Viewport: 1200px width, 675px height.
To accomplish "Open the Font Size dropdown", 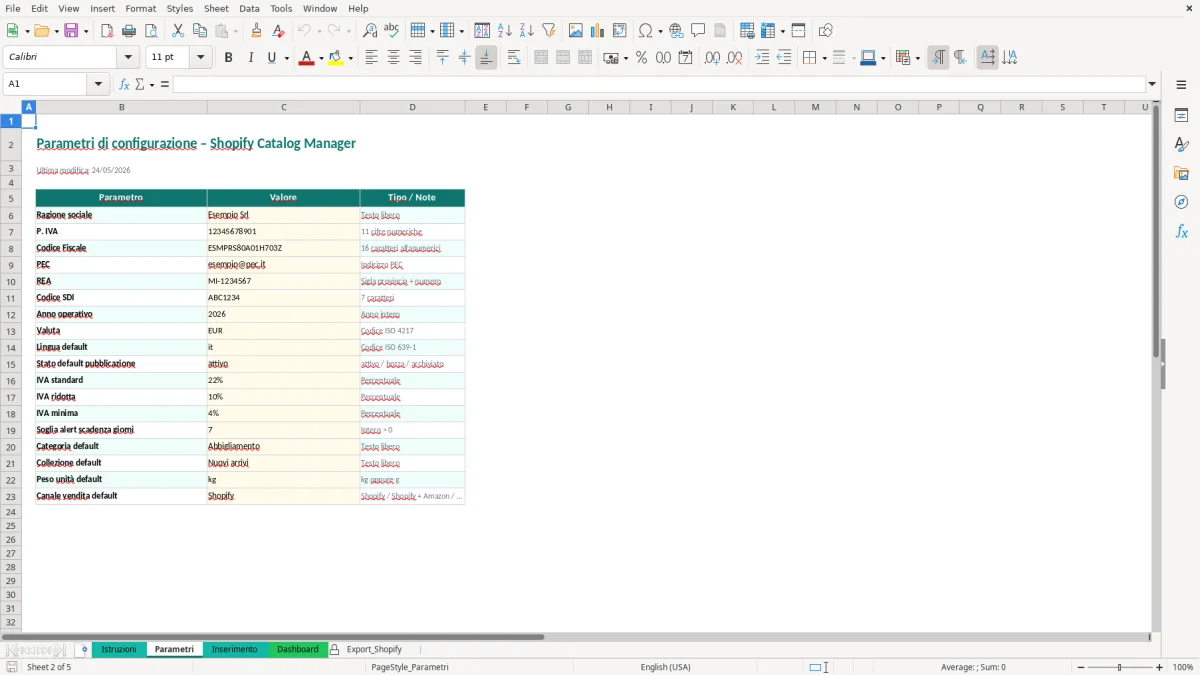I will [x=201, y=58].
